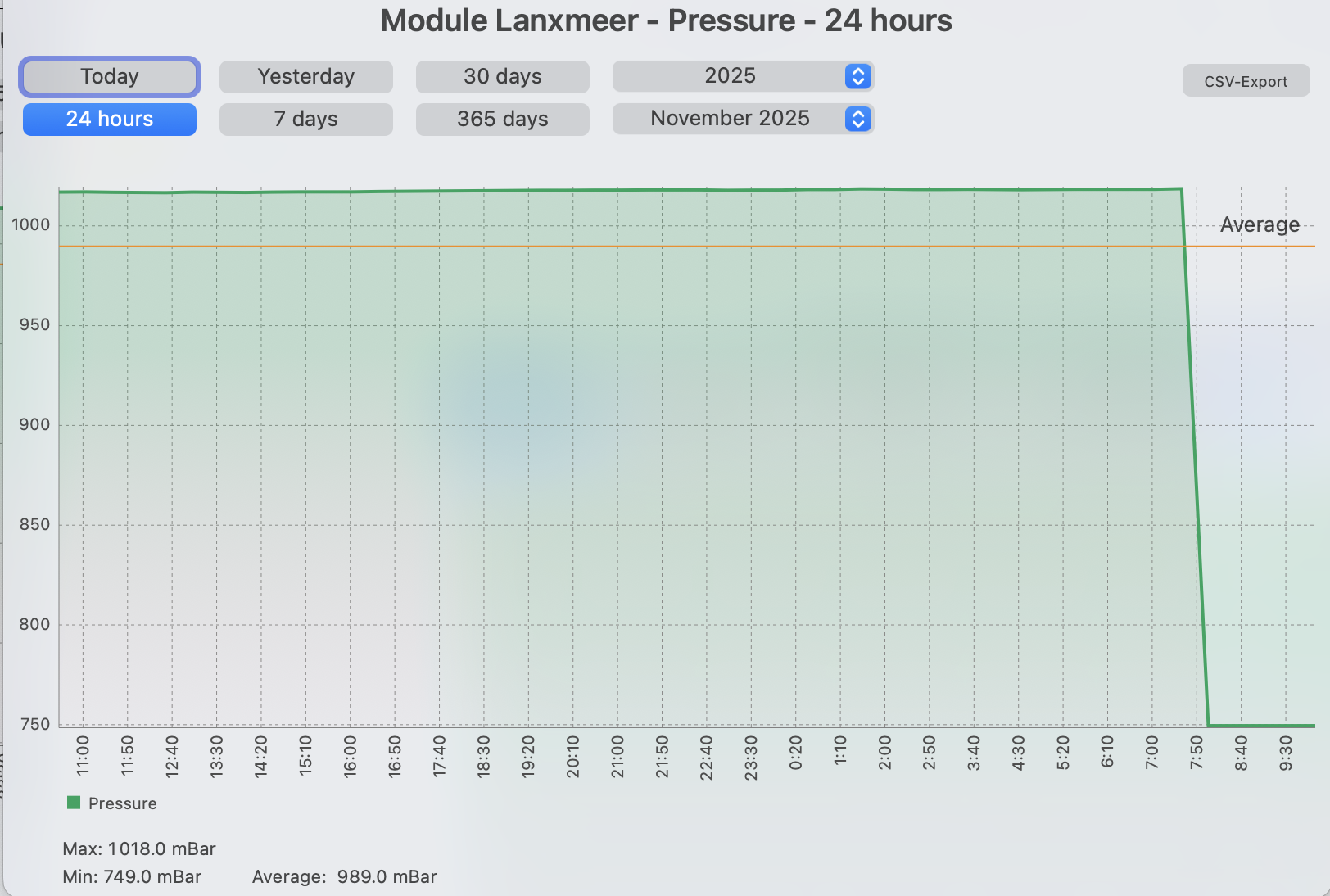Open the November 2025 month dropdown
The image size is (1330, 896).
click(730, 119)
